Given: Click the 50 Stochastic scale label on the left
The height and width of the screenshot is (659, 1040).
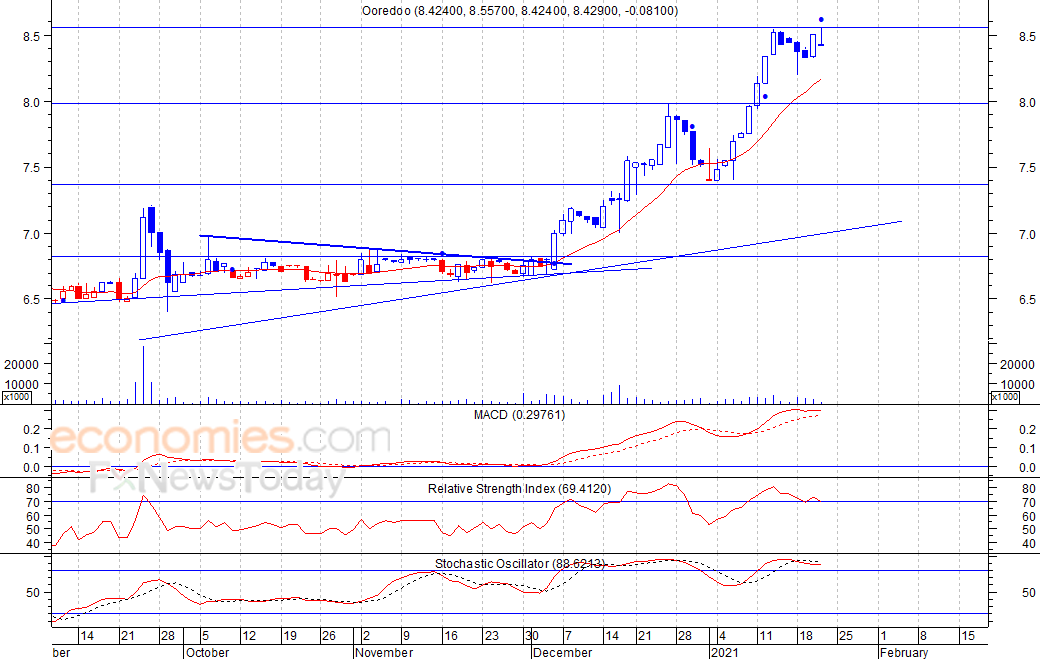Looking at the screenshot, I should [34, 593].
